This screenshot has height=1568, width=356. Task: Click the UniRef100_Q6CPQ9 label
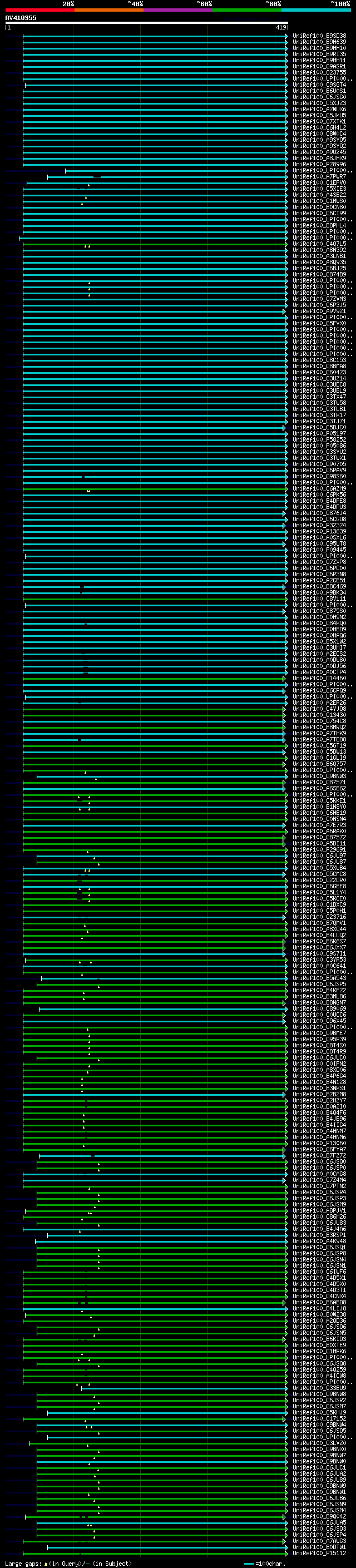[x=319, y=691]
